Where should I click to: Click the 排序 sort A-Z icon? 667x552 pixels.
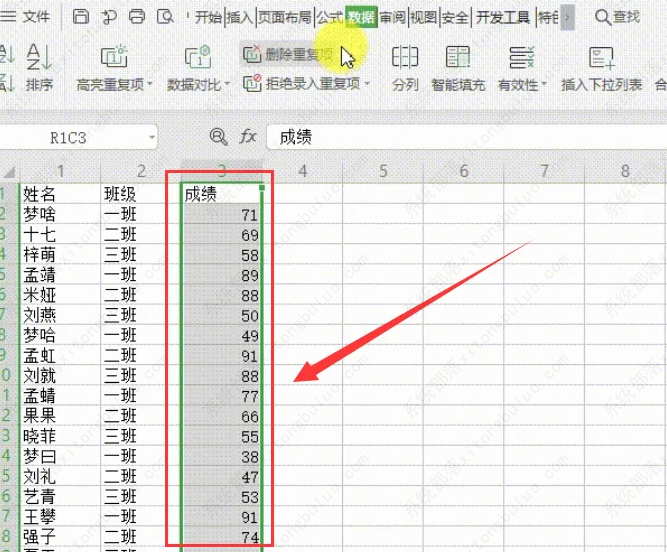(39, 57)
